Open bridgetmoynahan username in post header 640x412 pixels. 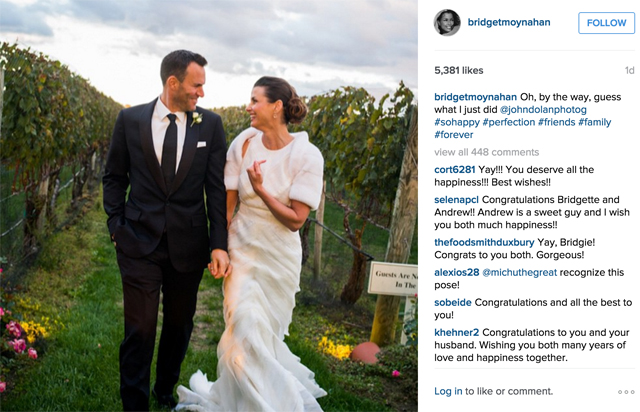click(x=509, y=22)
